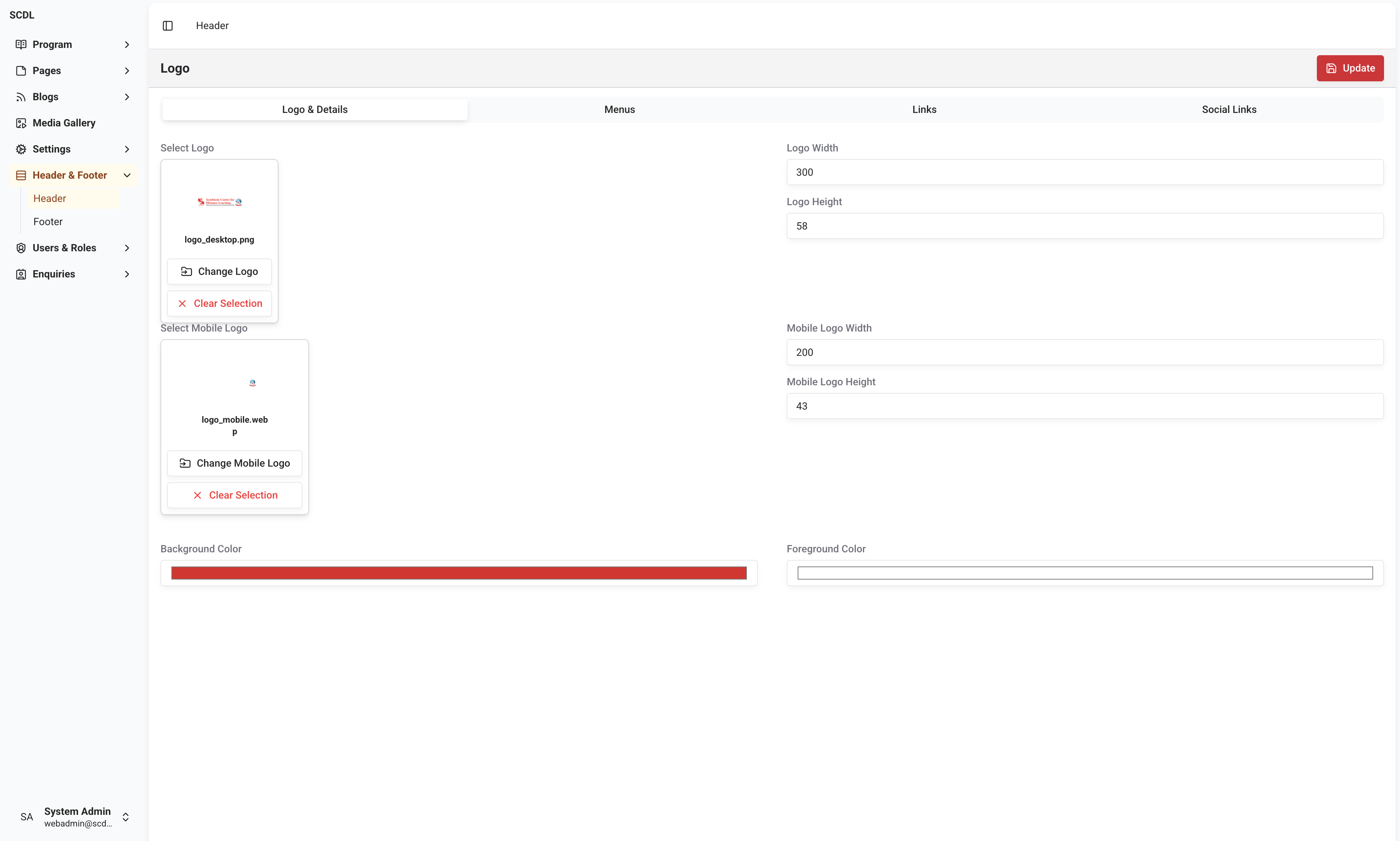Click the Blogs RSS icon
This screenshot has height=841, width=1400.
21,97
